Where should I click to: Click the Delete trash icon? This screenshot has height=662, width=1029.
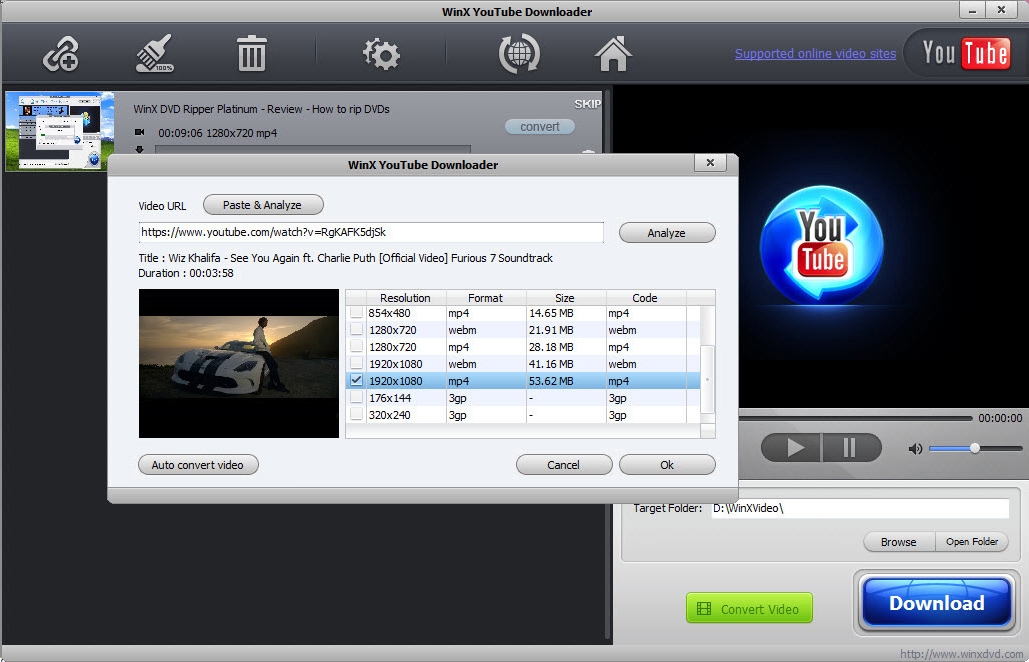251,55
